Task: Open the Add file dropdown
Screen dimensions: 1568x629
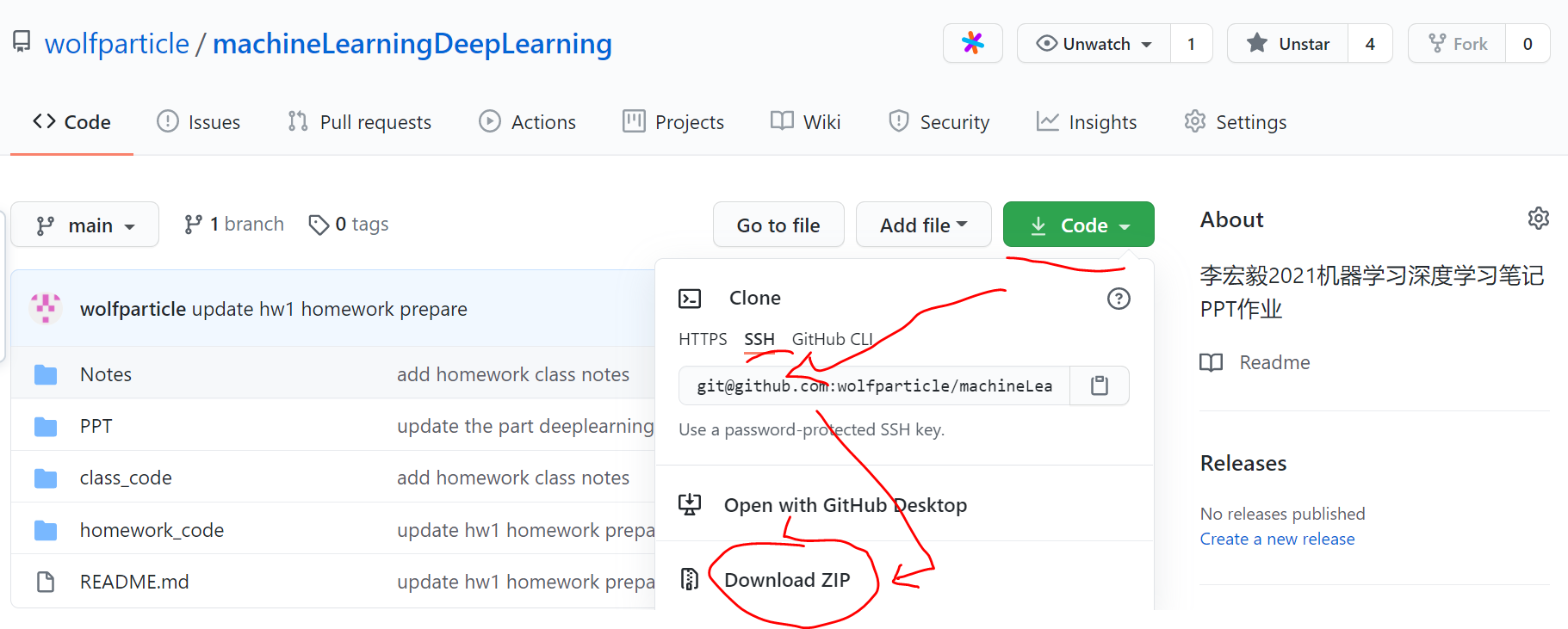Action: [923, 225]
